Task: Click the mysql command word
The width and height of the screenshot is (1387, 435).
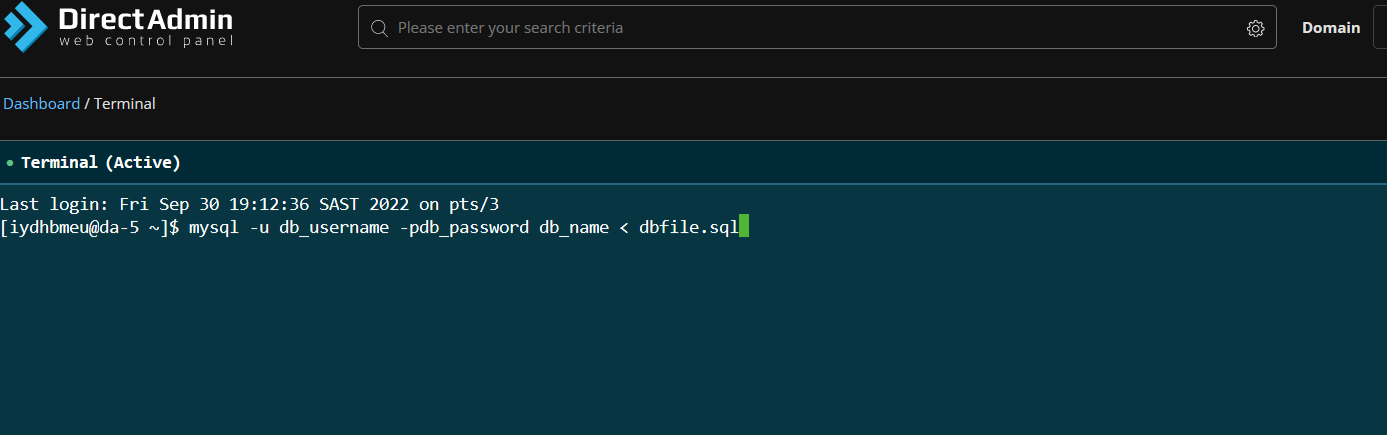Action: pyautogui.click(x=214, y=227)
